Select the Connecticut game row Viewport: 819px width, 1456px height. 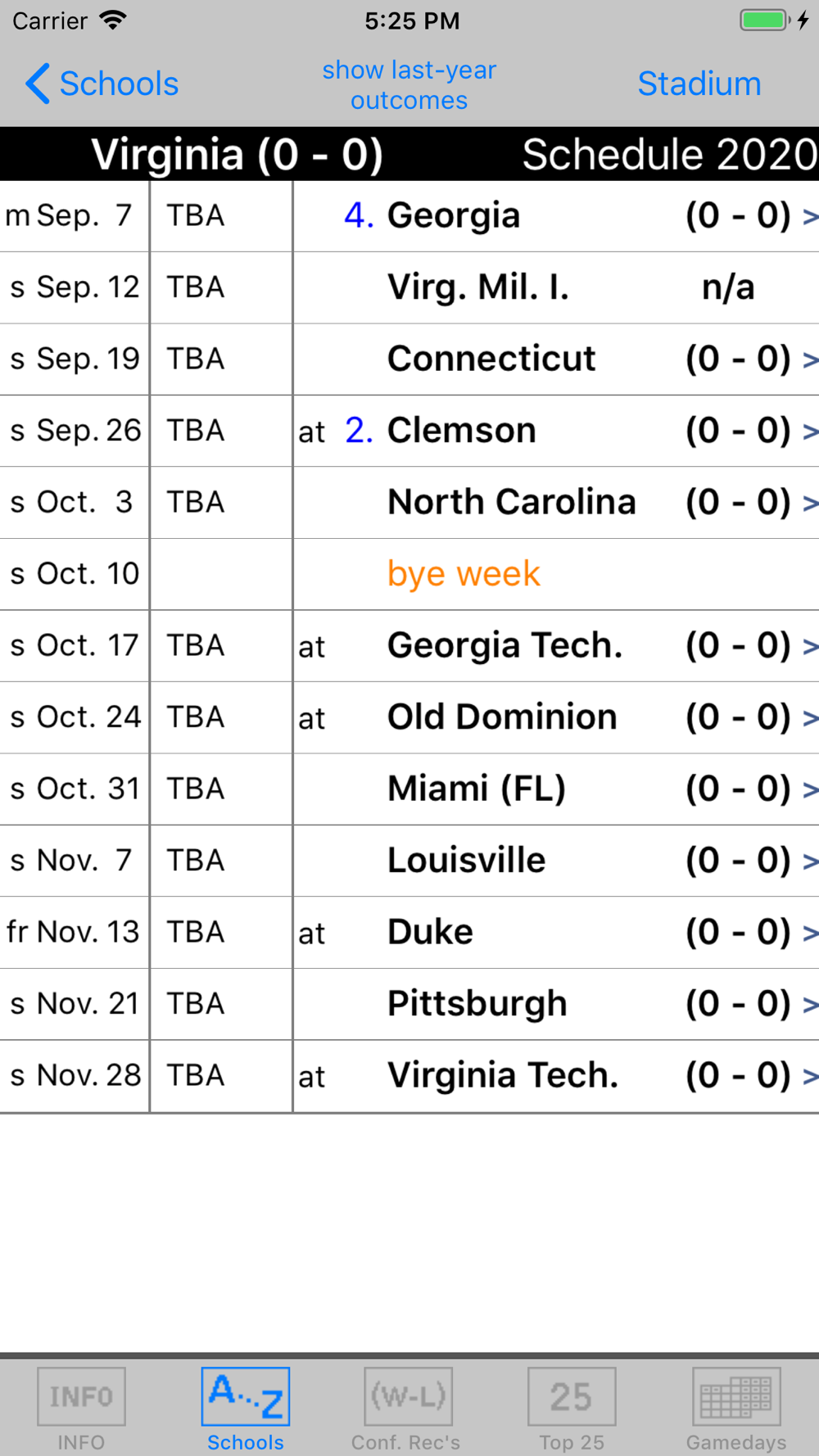click(409, 359)
